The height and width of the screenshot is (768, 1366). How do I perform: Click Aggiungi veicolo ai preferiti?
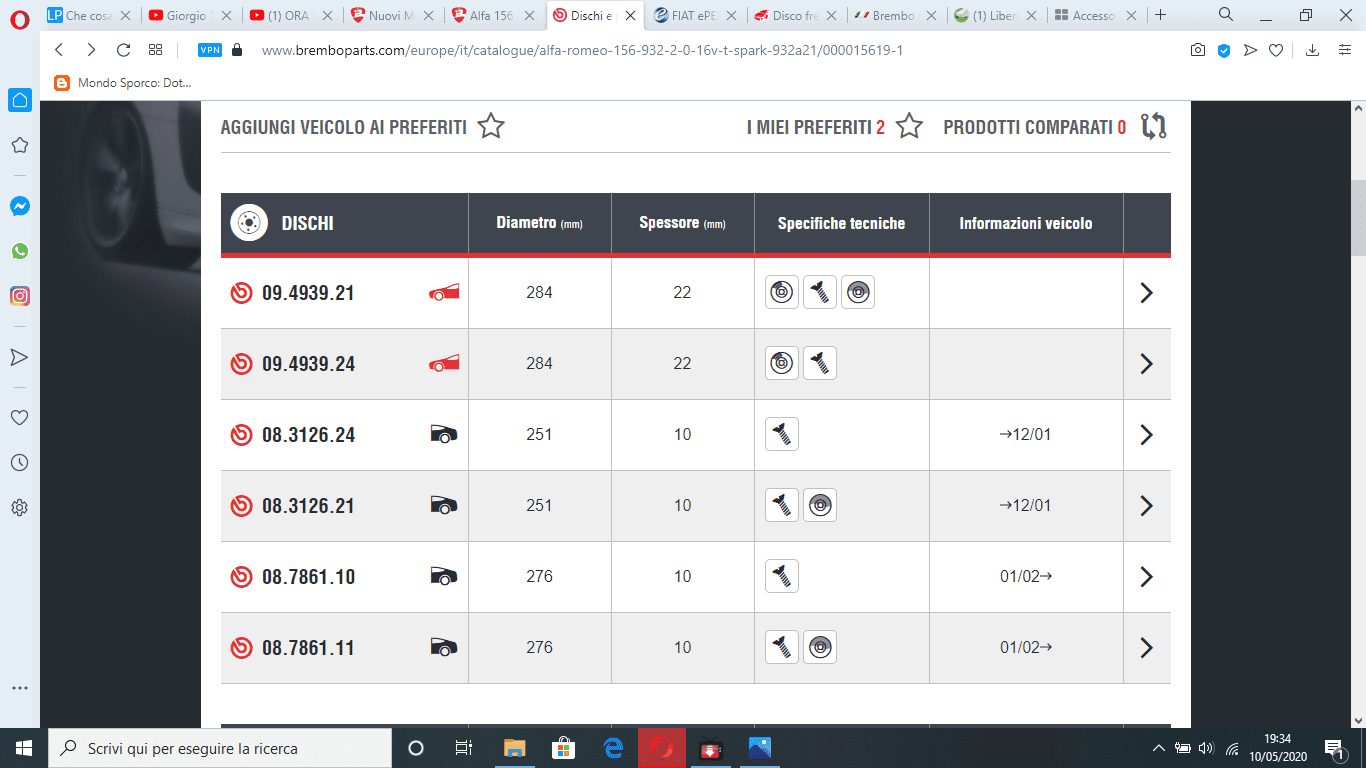pos(343,127)
